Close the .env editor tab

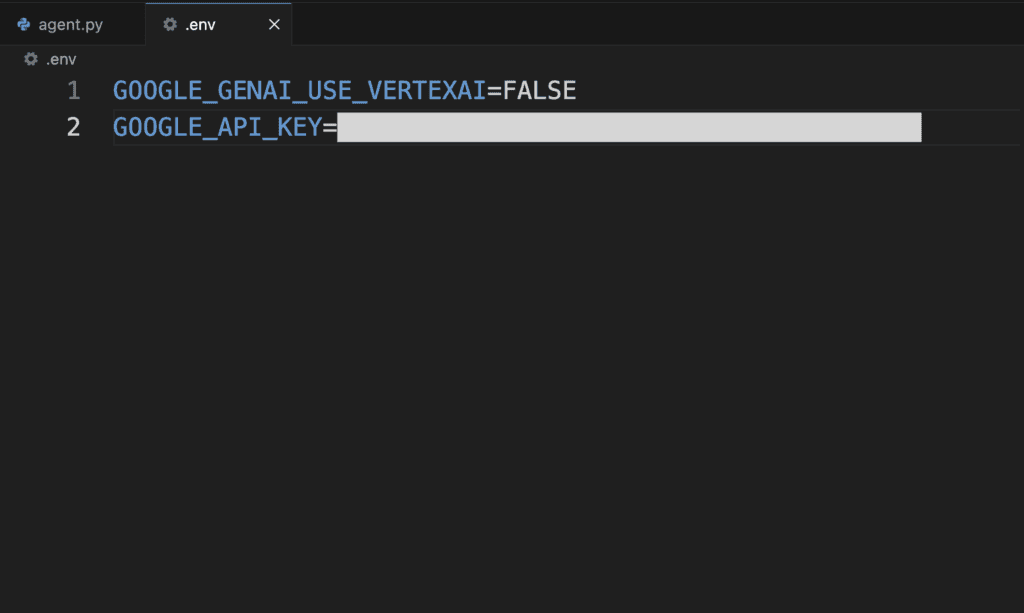(x=274, y=24)
